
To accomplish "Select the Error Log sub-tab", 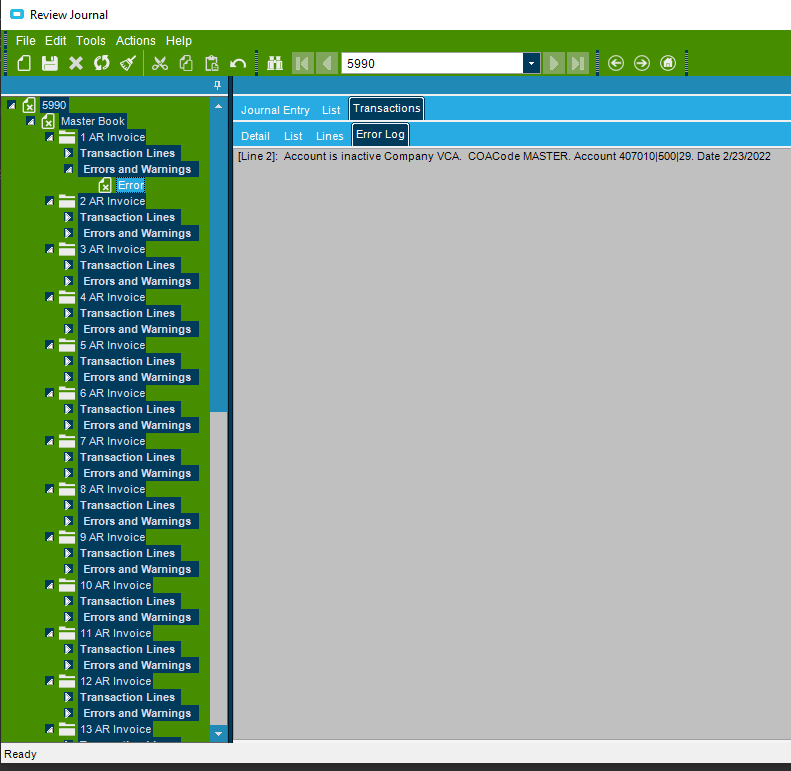I will 380,135.
